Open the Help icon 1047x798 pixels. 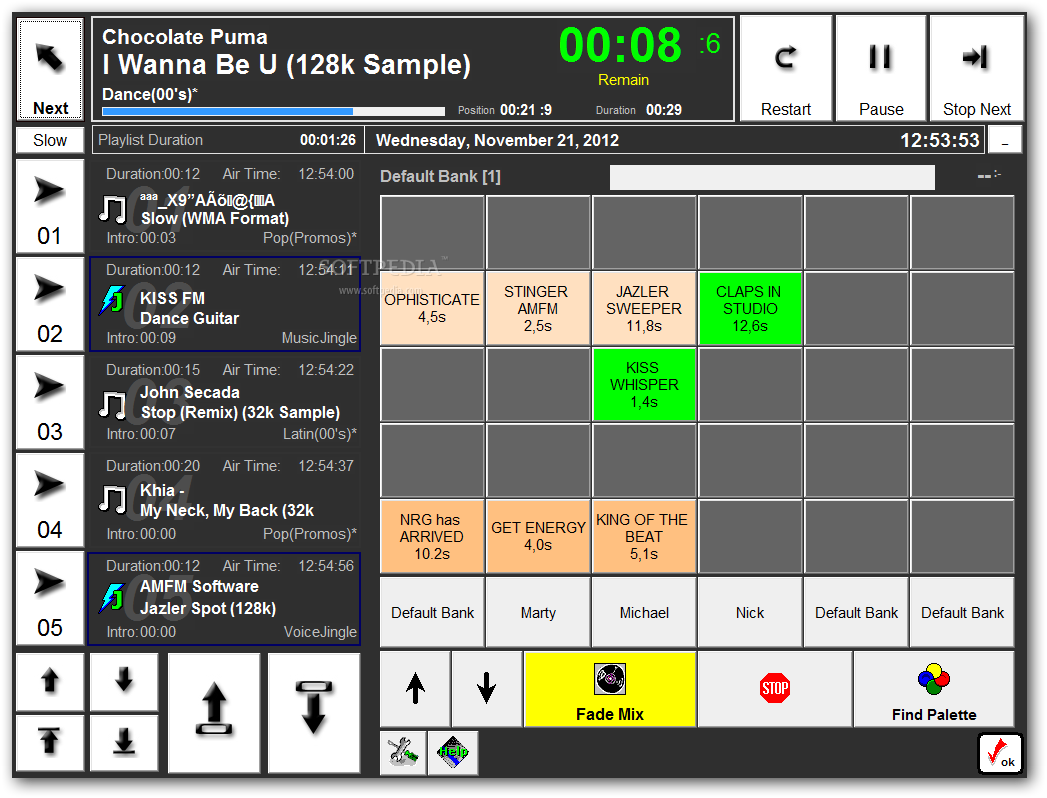[x=453, y=753]
